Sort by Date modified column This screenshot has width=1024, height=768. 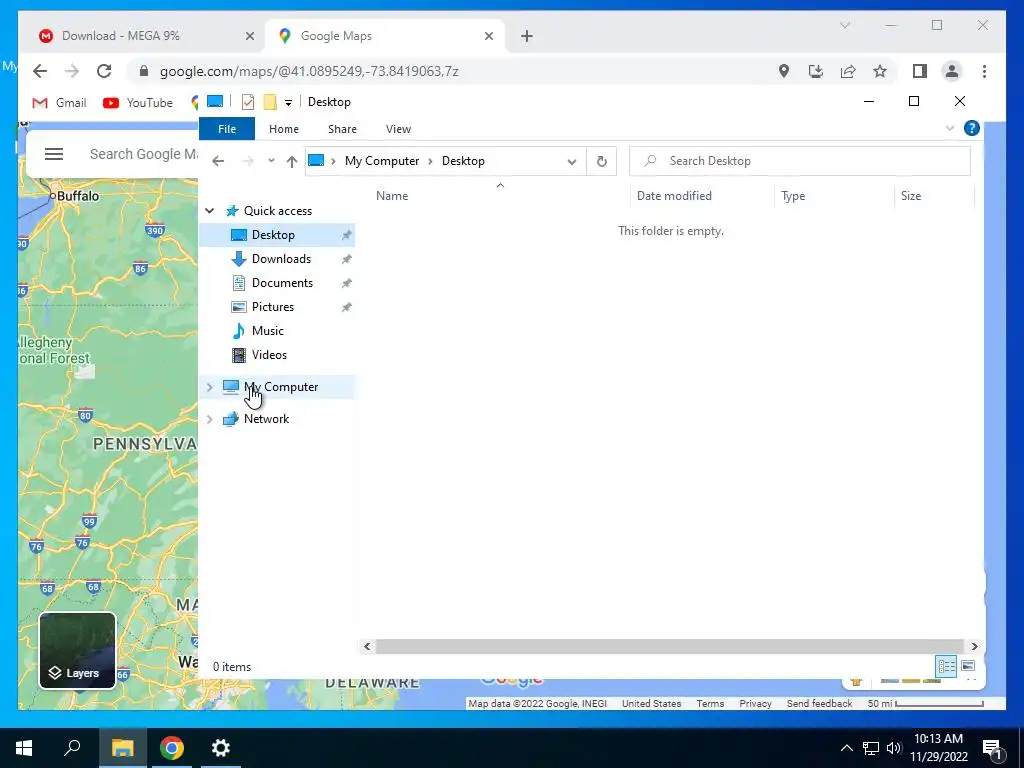[x=674, y=195]
